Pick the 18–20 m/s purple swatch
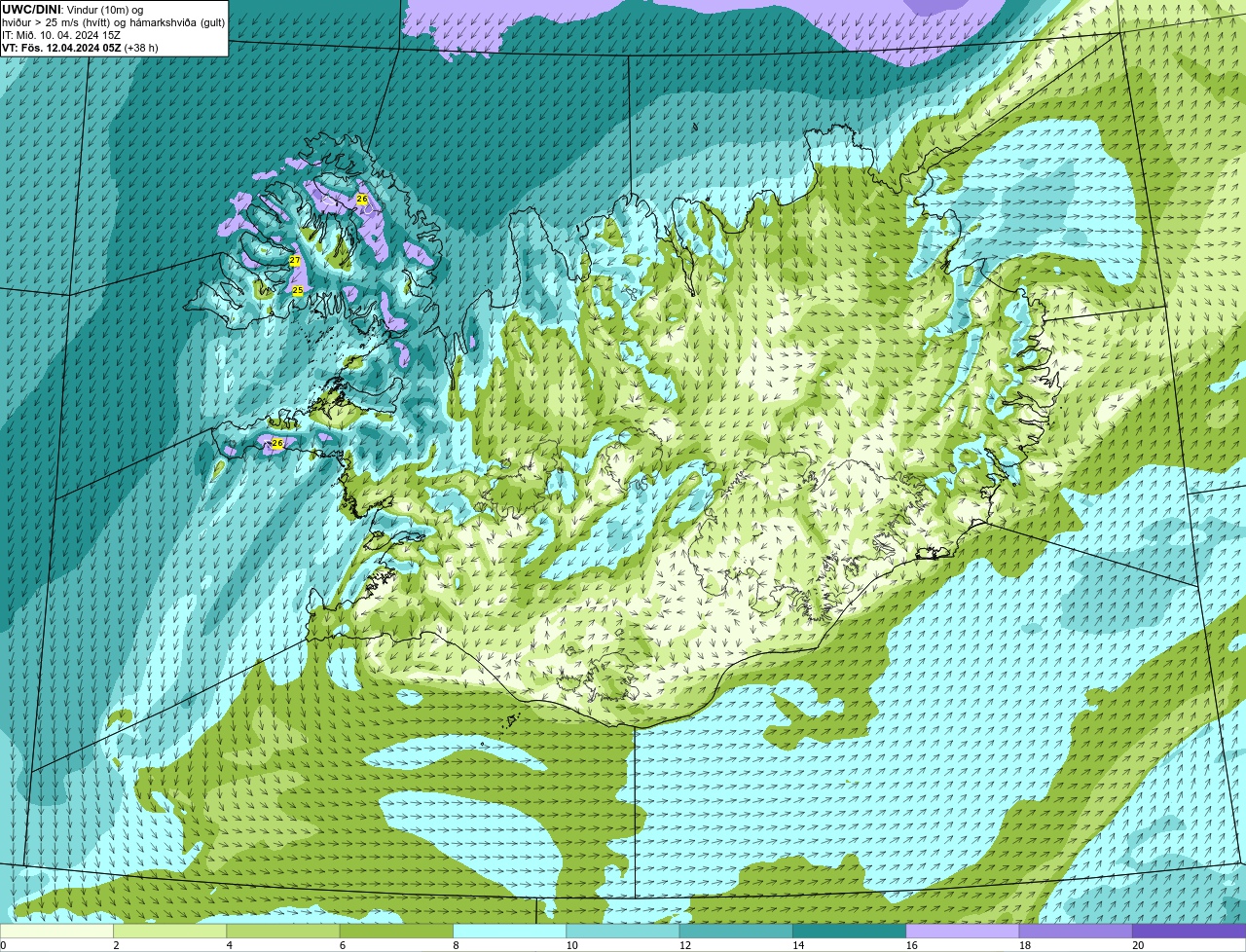 point(1077,931)
